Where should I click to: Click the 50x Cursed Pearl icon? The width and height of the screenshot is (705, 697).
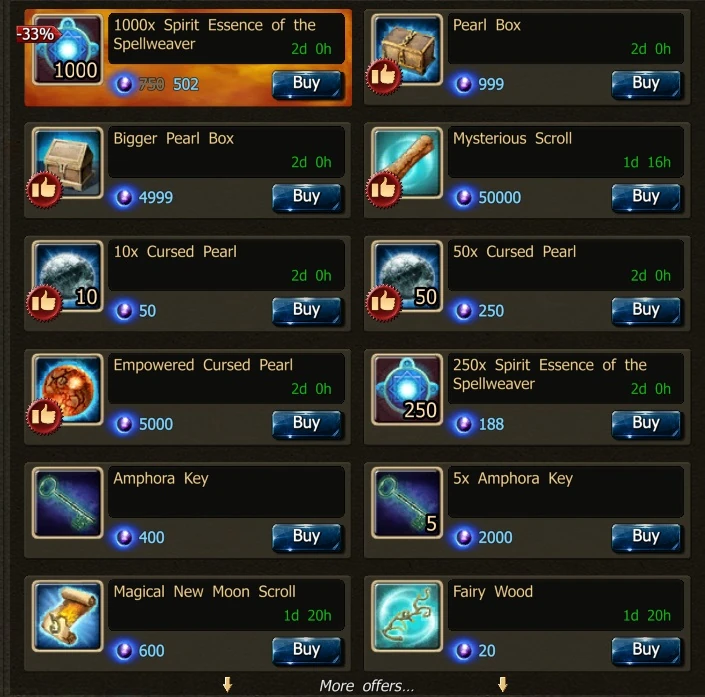(x=407, y=276)
